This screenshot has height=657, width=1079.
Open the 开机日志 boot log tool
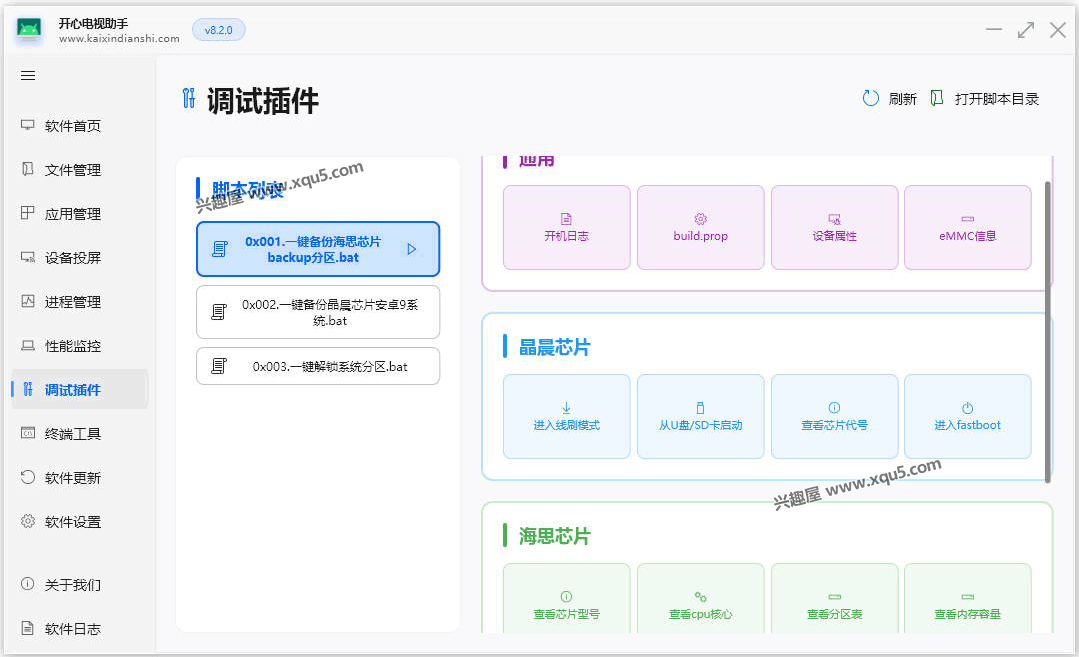(566, 227)
